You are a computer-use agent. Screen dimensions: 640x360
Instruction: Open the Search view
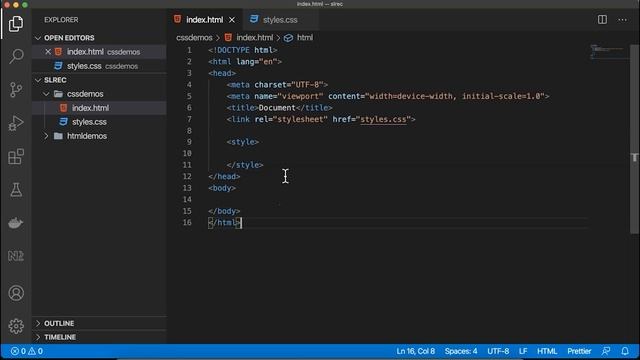pos(16,56)
